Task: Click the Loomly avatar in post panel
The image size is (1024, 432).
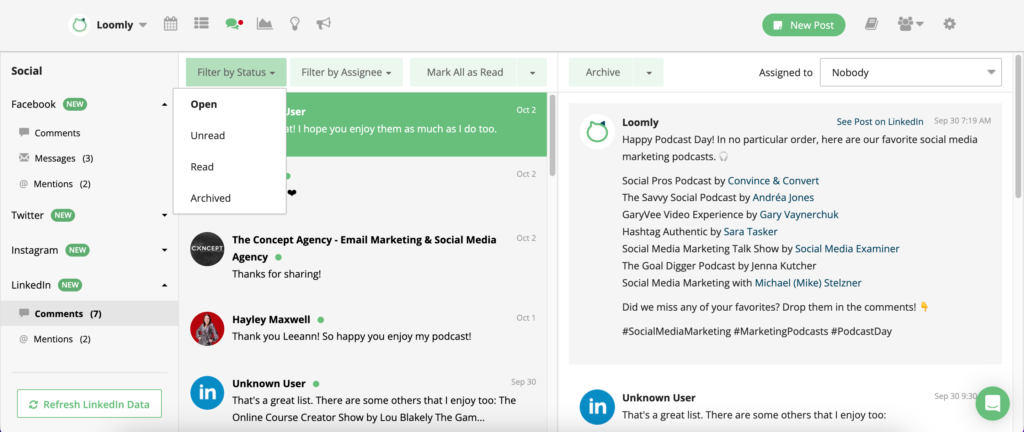Action: (x=597, y=131)
